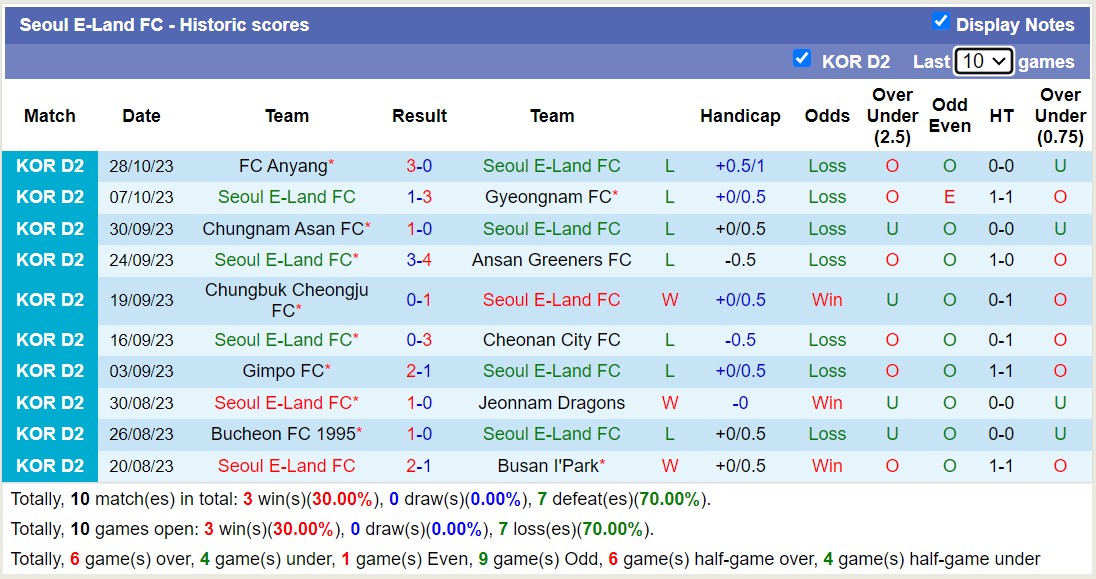Select Jeonnam Dragons team name
Screen dimensions: 1096x579
pos(552,402)
